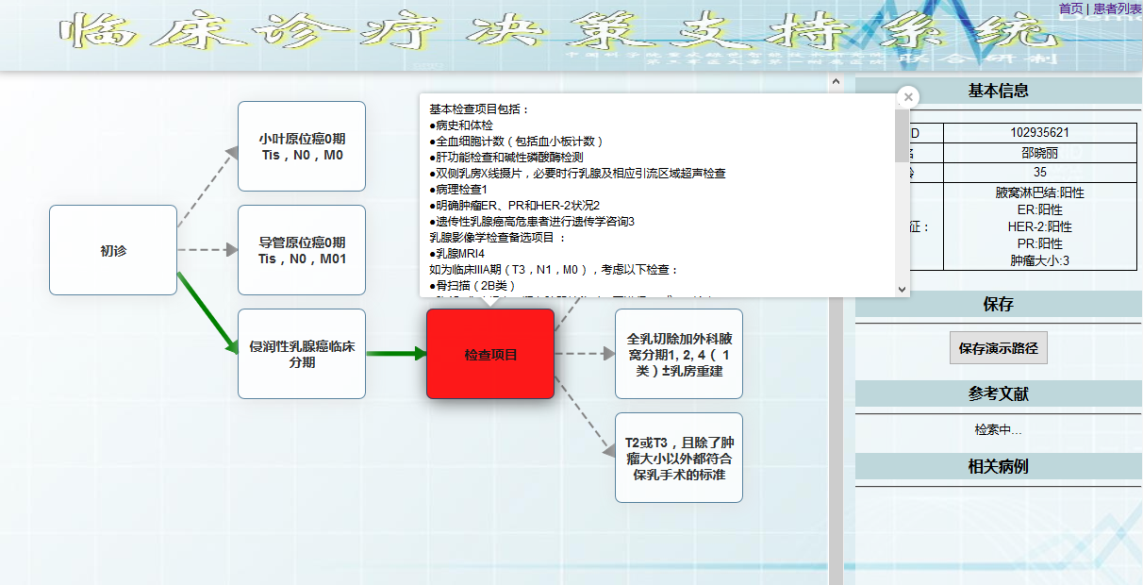Close the examination items popup

(907, 97)
